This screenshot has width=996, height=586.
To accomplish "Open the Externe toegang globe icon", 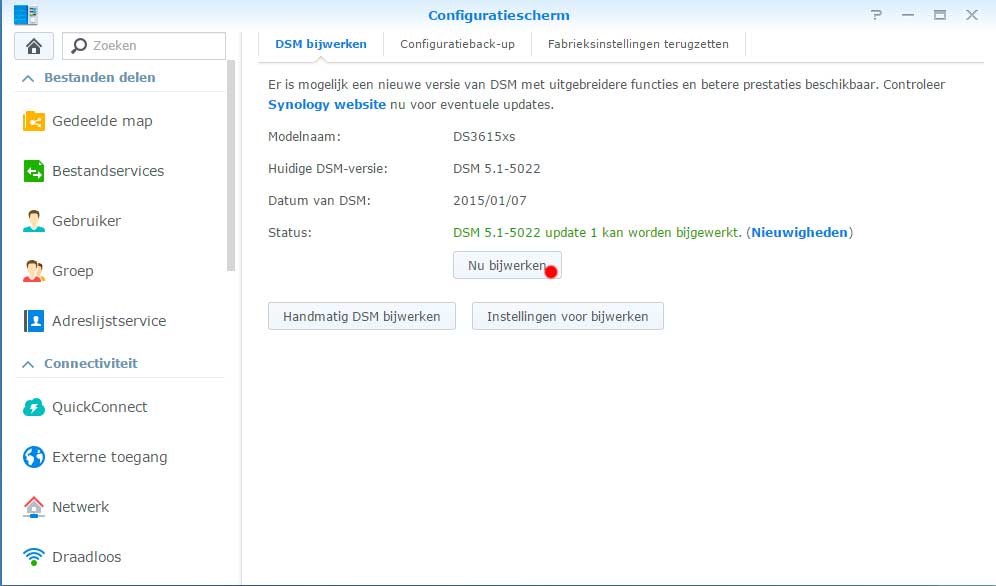I will [34, 457].
